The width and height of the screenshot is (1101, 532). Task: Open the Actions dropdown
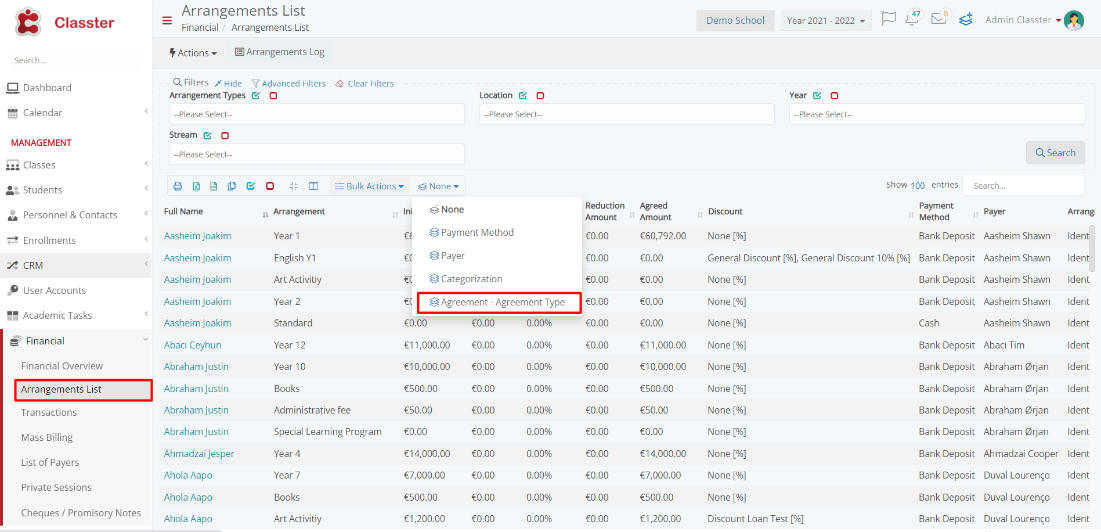pos(193,53)
